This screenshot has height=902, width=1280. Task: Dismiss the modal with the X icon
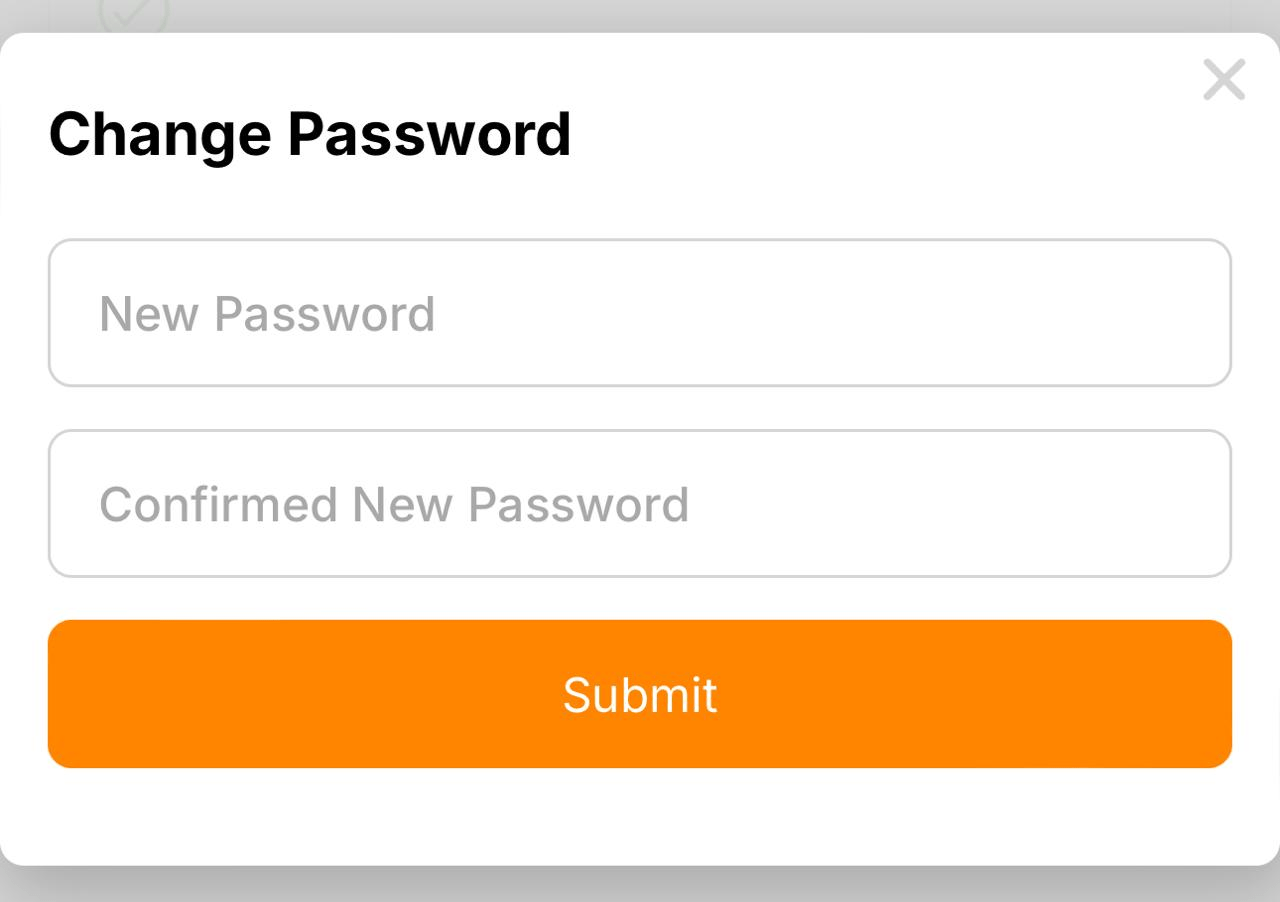1224,80
